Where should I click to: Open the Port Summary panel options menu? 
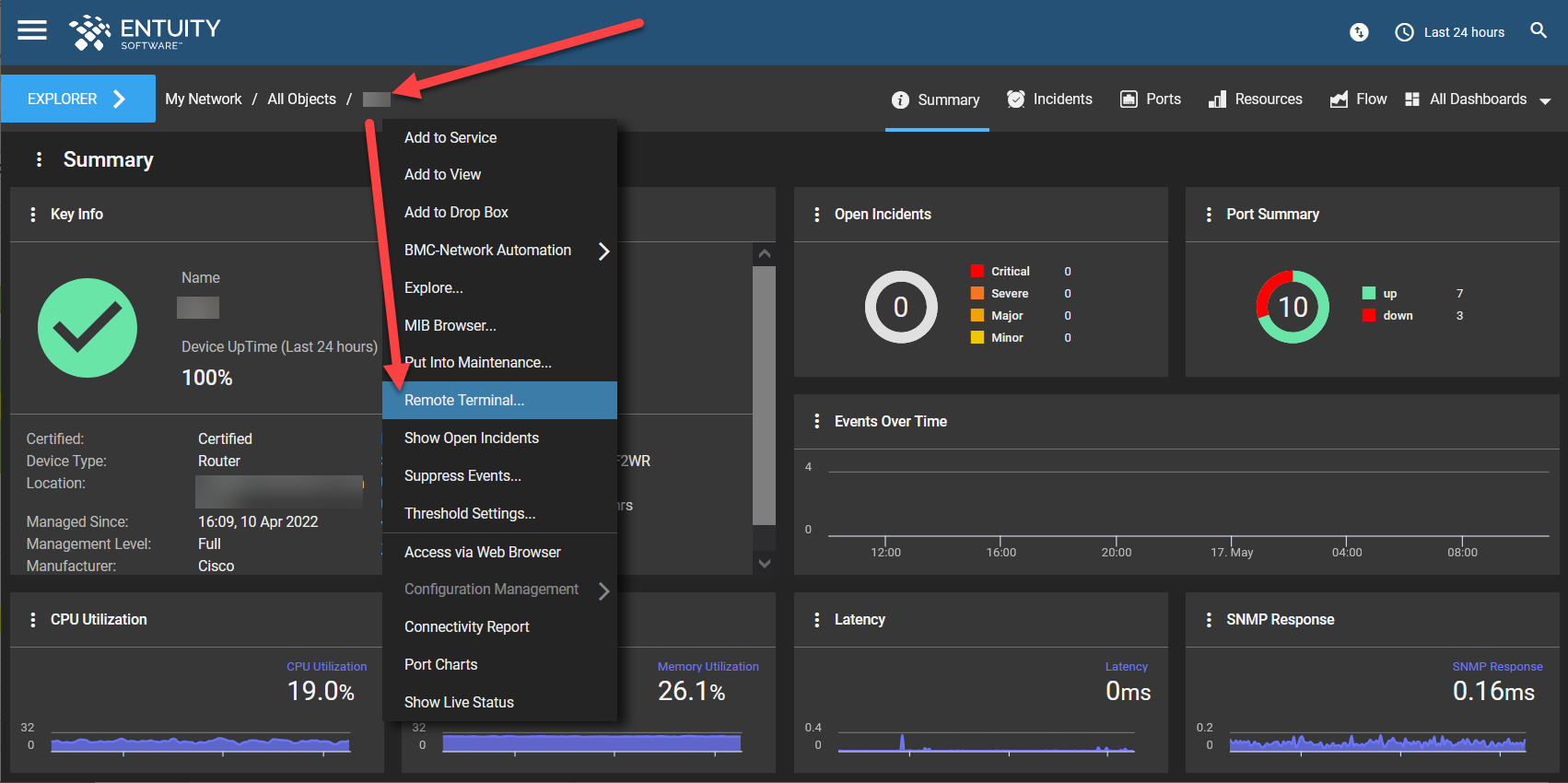(x=1209, y=214)
